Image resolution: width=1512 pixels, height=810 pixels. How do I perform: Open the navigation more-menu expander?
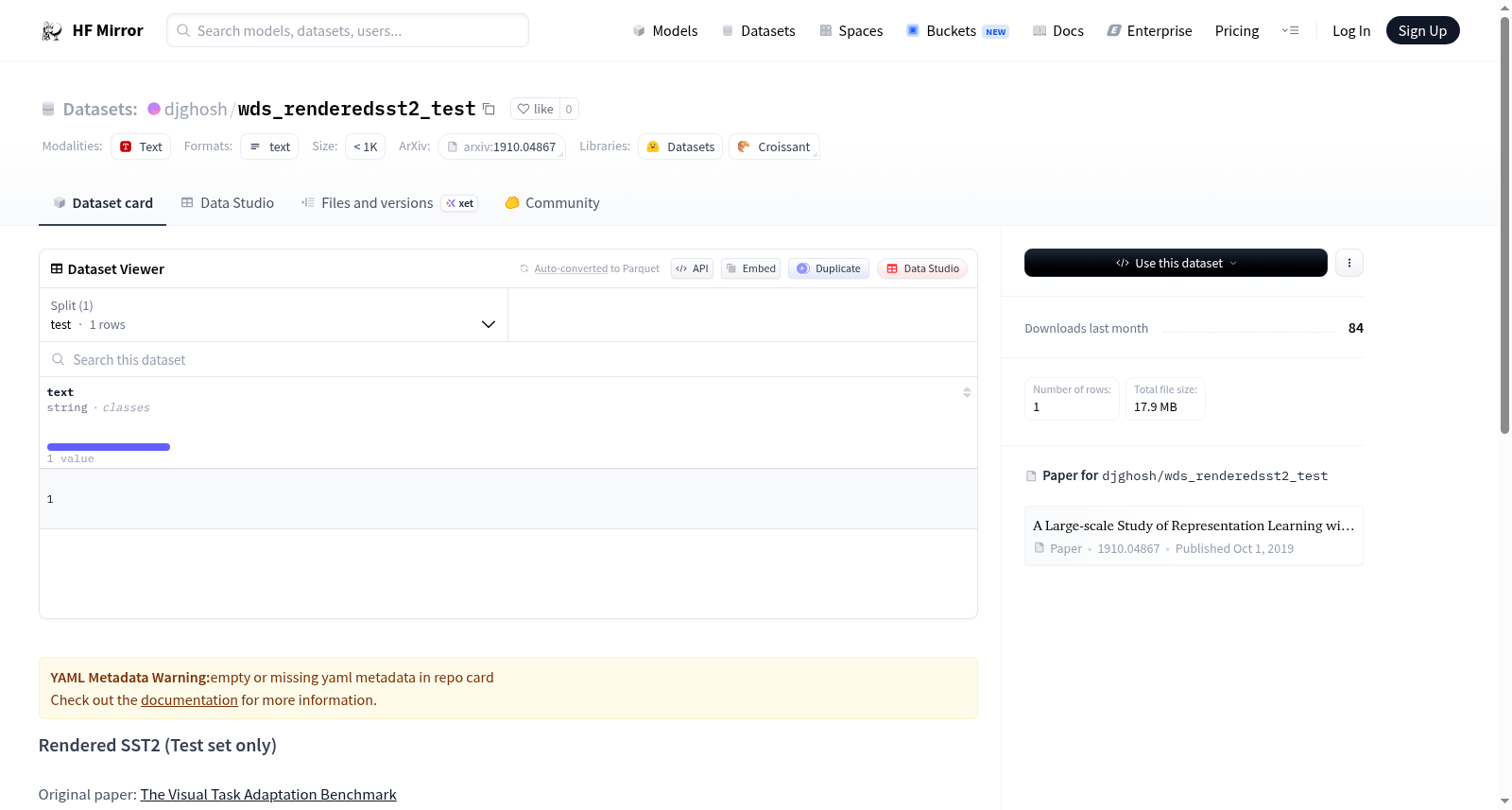(1290, 30)
